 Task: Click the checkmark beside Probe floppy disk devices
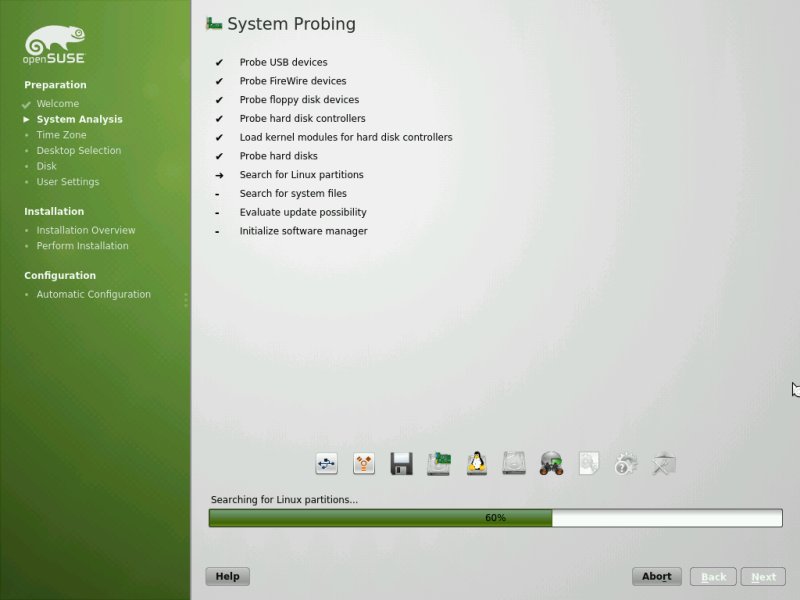pos(219,100)
